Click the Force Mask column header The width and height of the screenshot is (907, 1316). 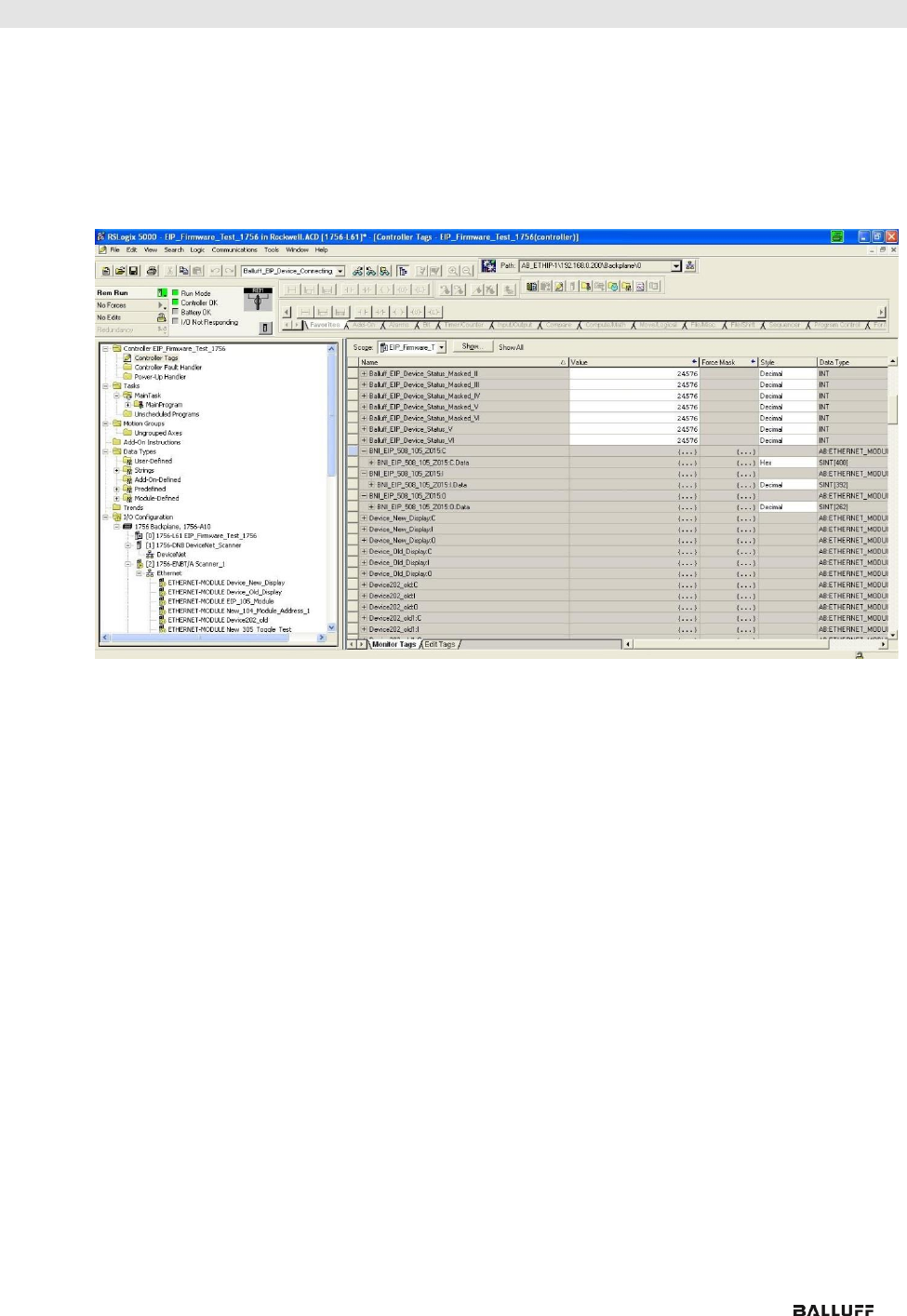(x=728, y=362)
